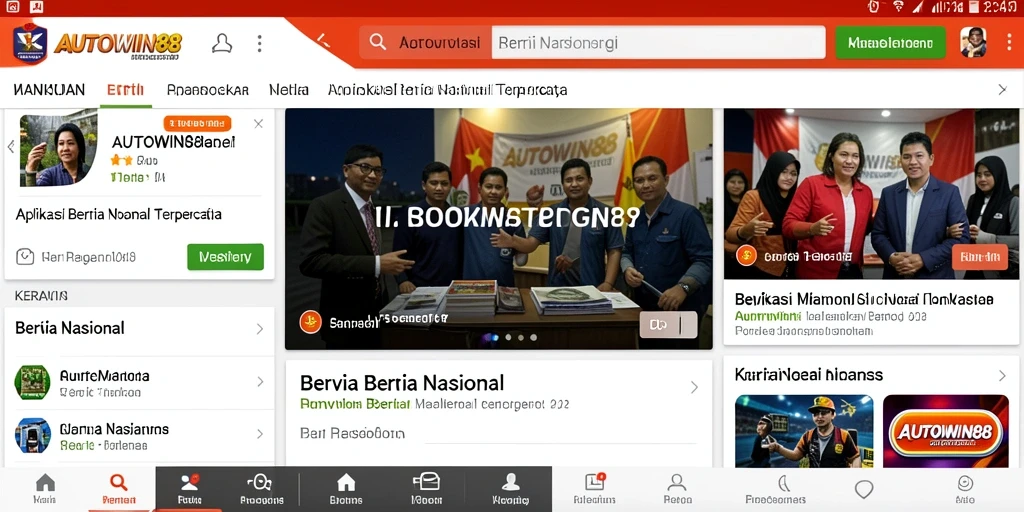Click the circular icon at bottom bar far right
1024x512 pixels.
tap(965, 483)
